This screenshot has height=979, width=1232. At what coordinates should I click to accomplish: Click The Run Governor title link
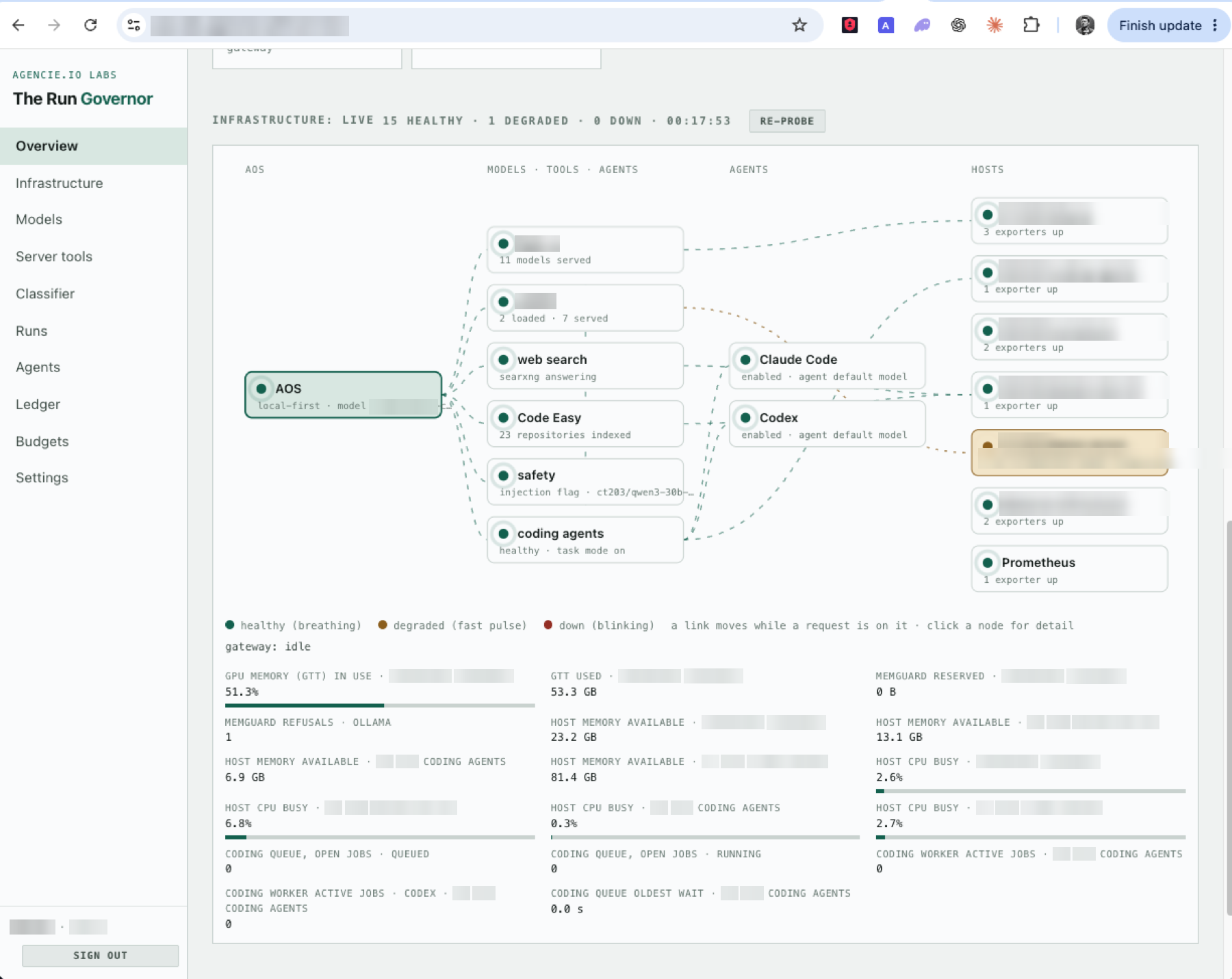[x=83, y=99]
